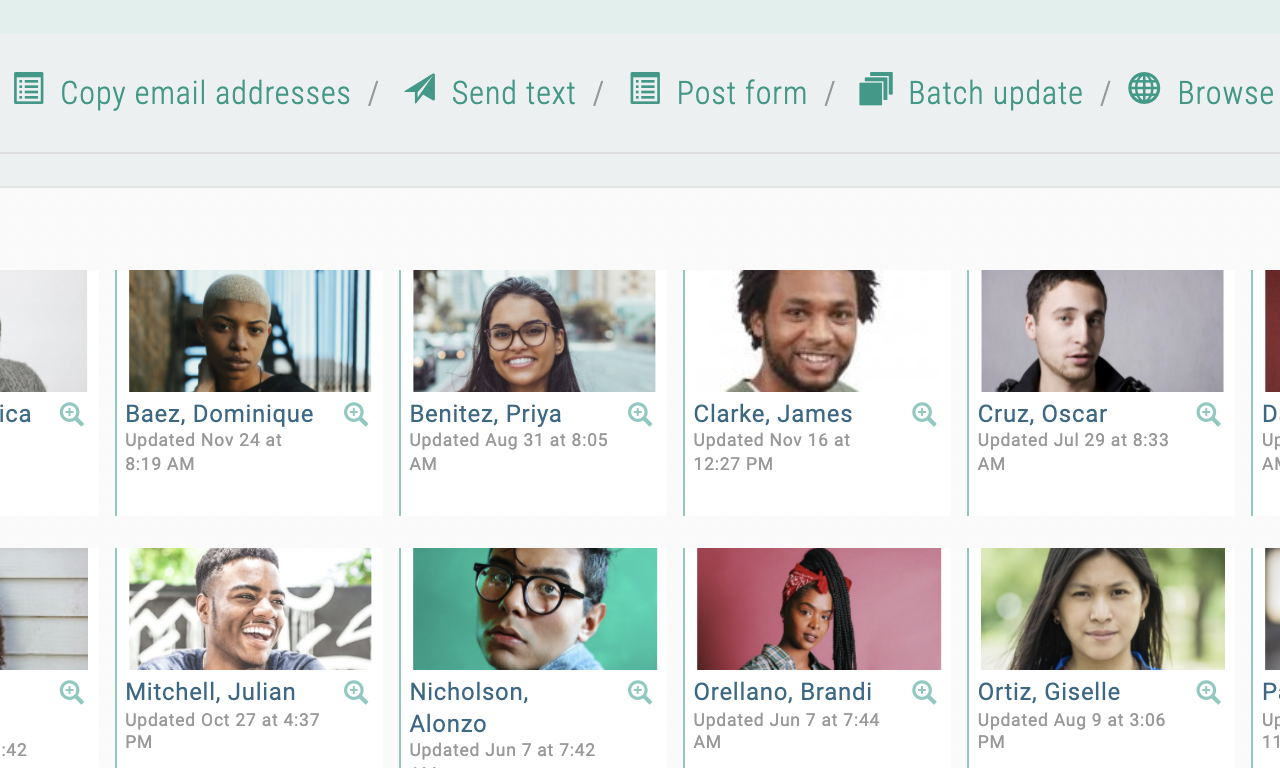Click Oscar Cruz's photo thumbnail
Screen dimensions: 1280x768
tap(1102, 331)
